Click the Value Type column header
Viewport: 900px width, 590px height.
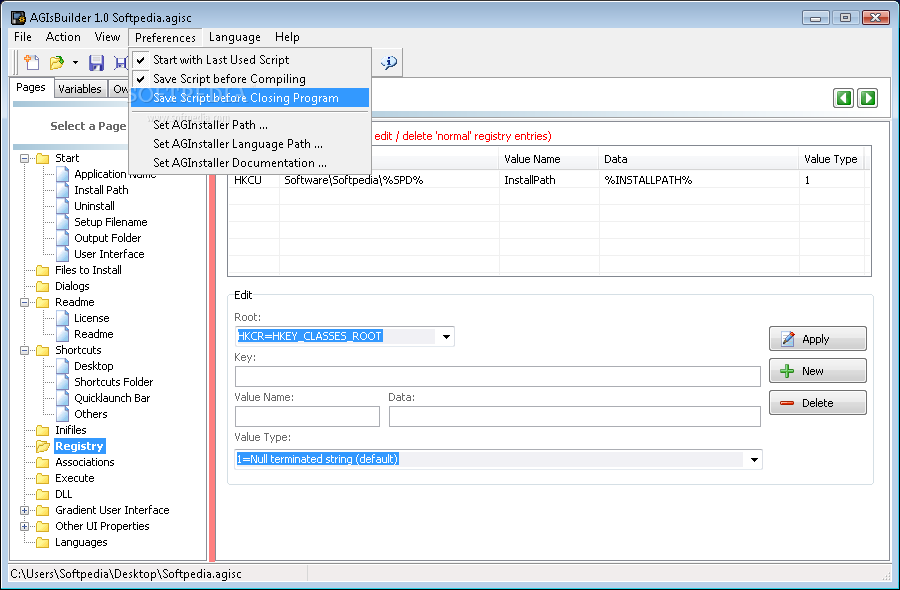831,160
